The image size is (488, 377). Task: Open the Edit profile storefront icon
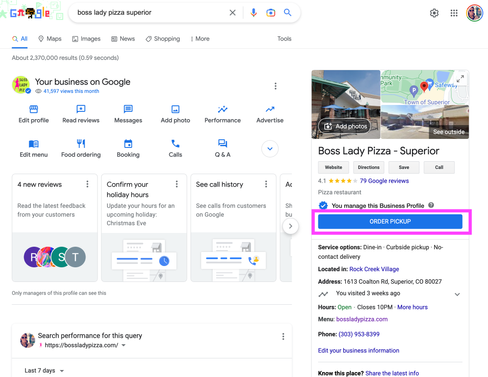coord(34,109)
